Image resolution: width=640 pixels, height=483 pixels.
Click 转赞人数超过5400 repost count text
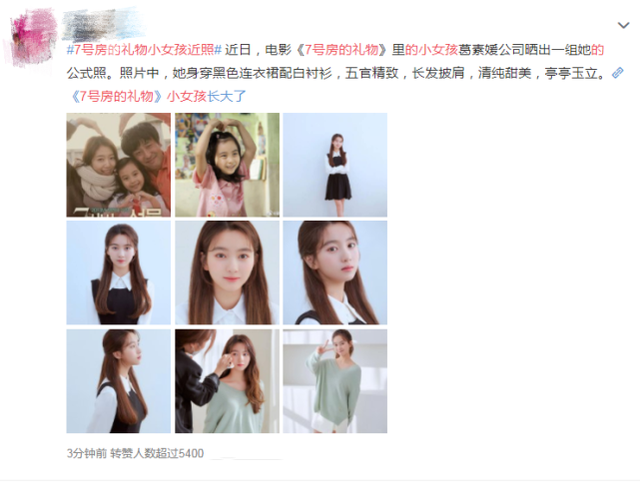(157, 453)
